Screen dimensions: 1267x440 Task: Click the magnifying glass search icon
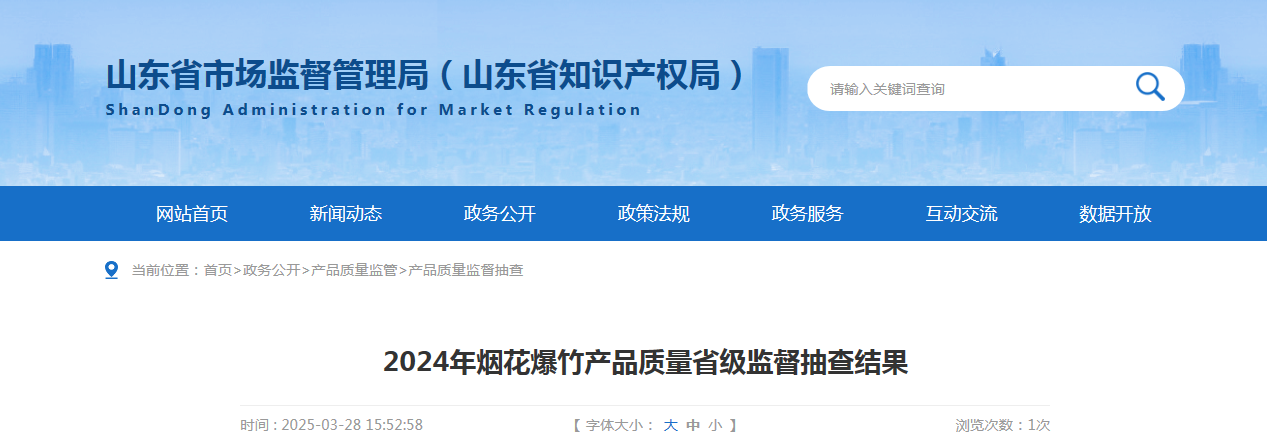(1150, 88)
